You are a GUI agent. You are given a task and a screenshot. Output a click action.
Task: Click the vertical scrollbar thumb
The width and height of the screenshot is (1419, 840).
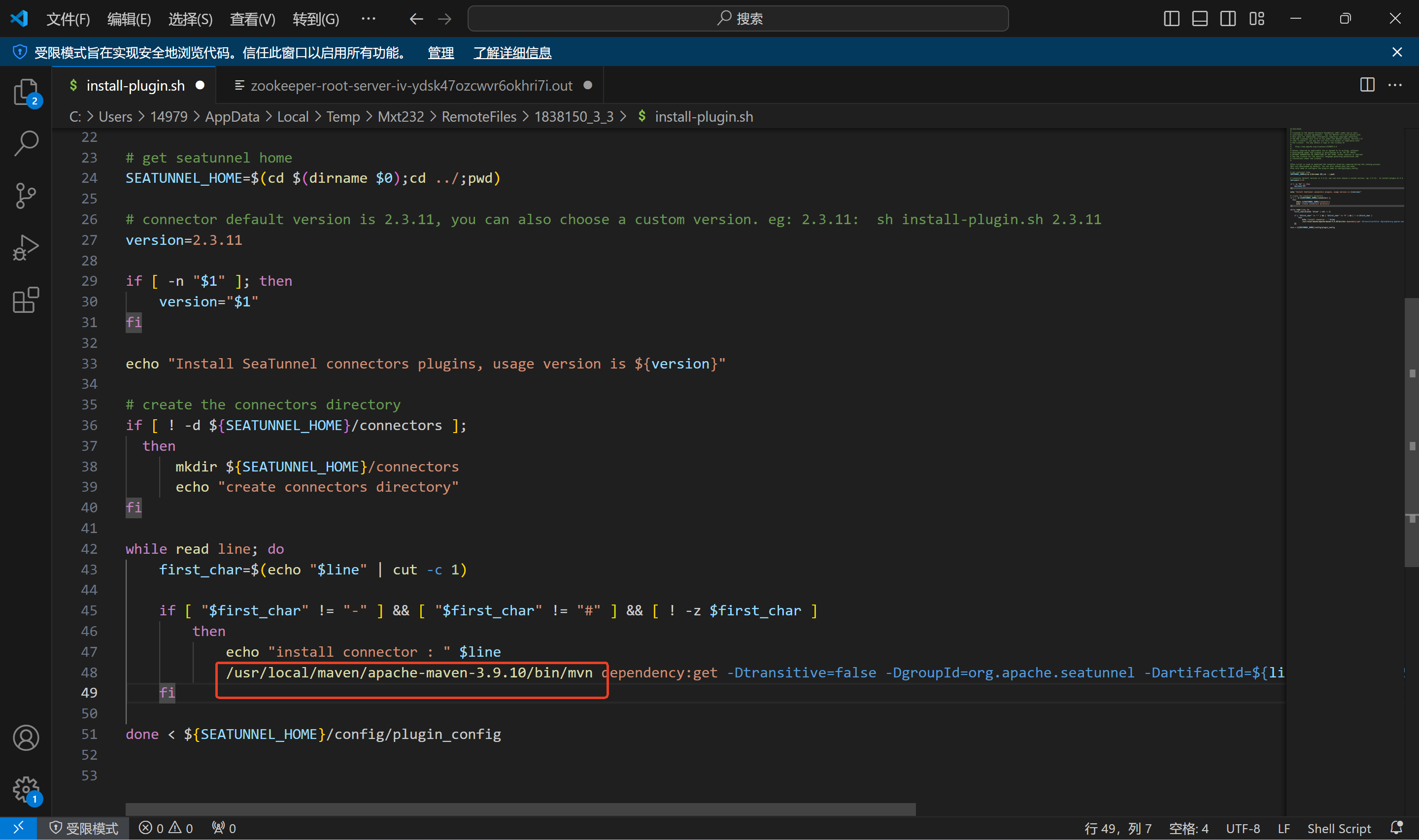pos(1411,432)
